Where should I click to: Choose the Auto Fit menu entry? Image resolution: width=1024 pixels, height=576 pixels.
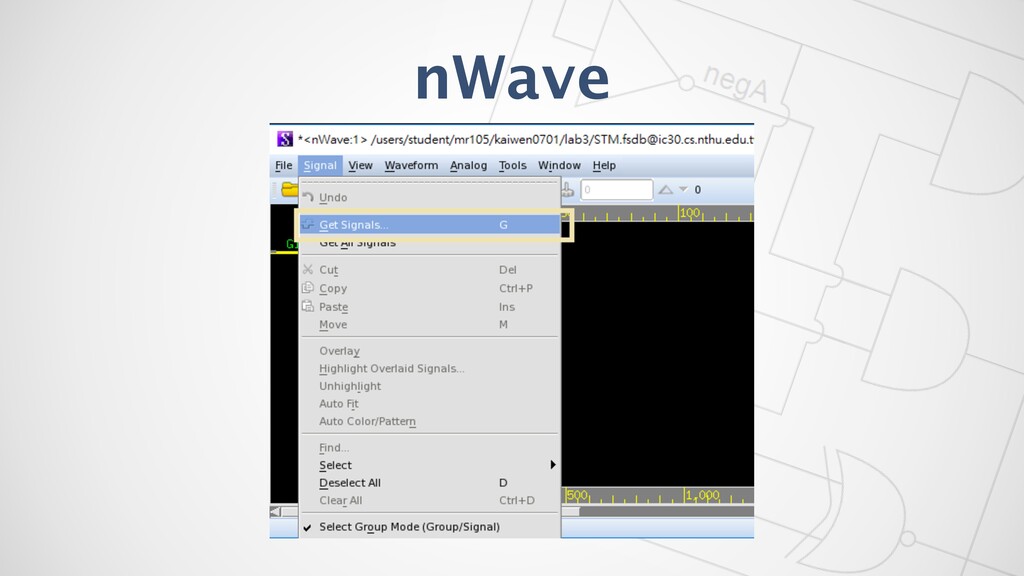coord(430,404)
